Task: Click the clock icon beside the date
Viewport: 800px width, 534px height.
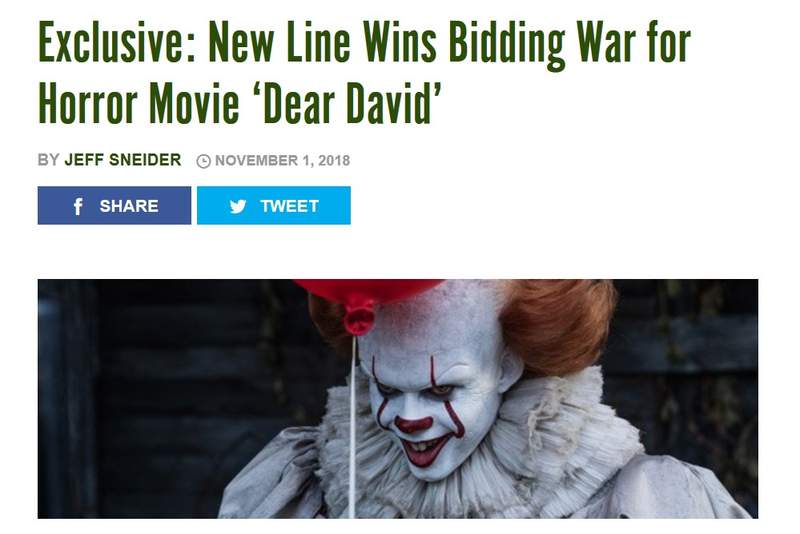Action: tap(204, 161)
